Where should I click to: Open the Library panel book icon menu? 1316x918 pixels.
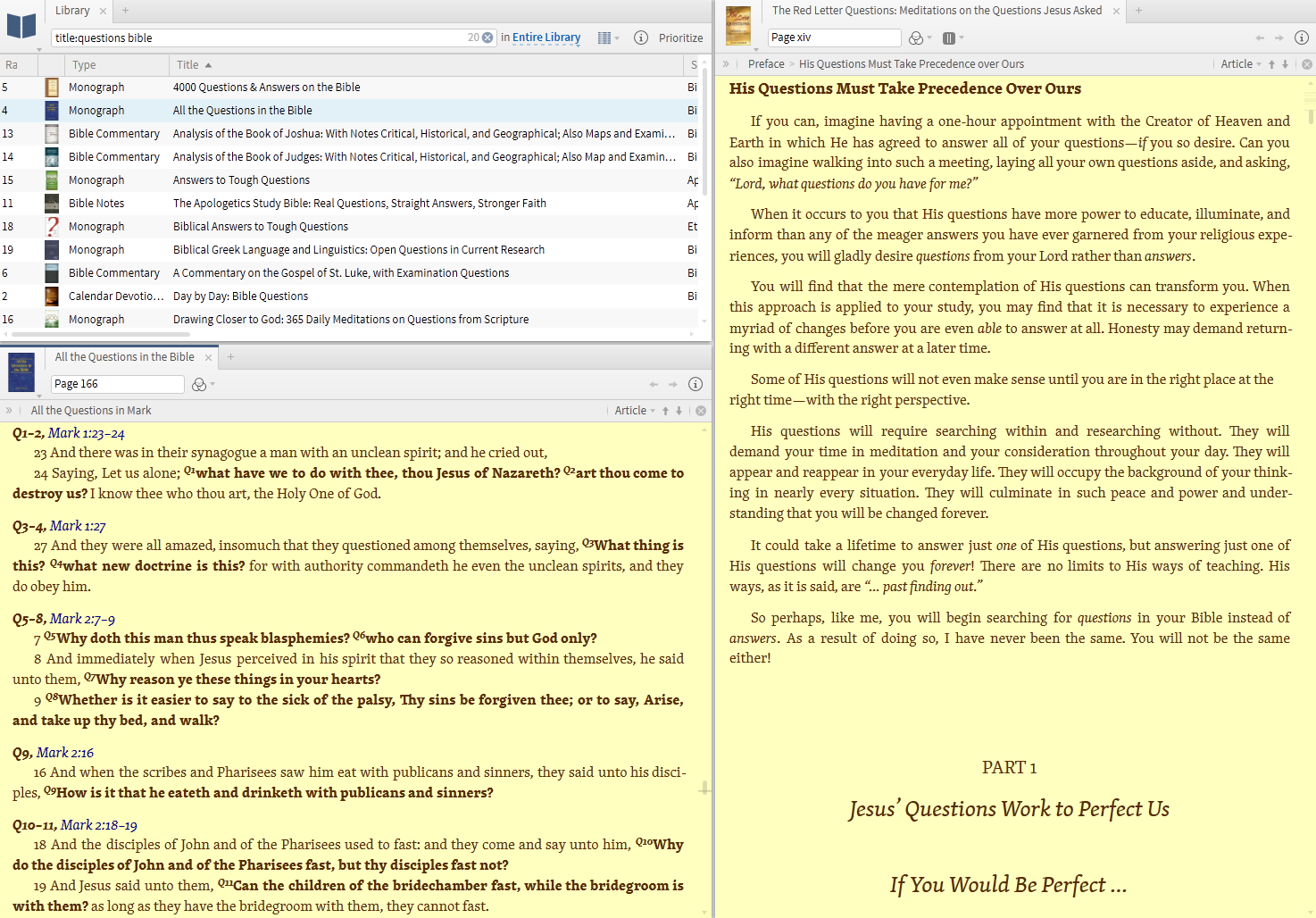click(21, 27)
